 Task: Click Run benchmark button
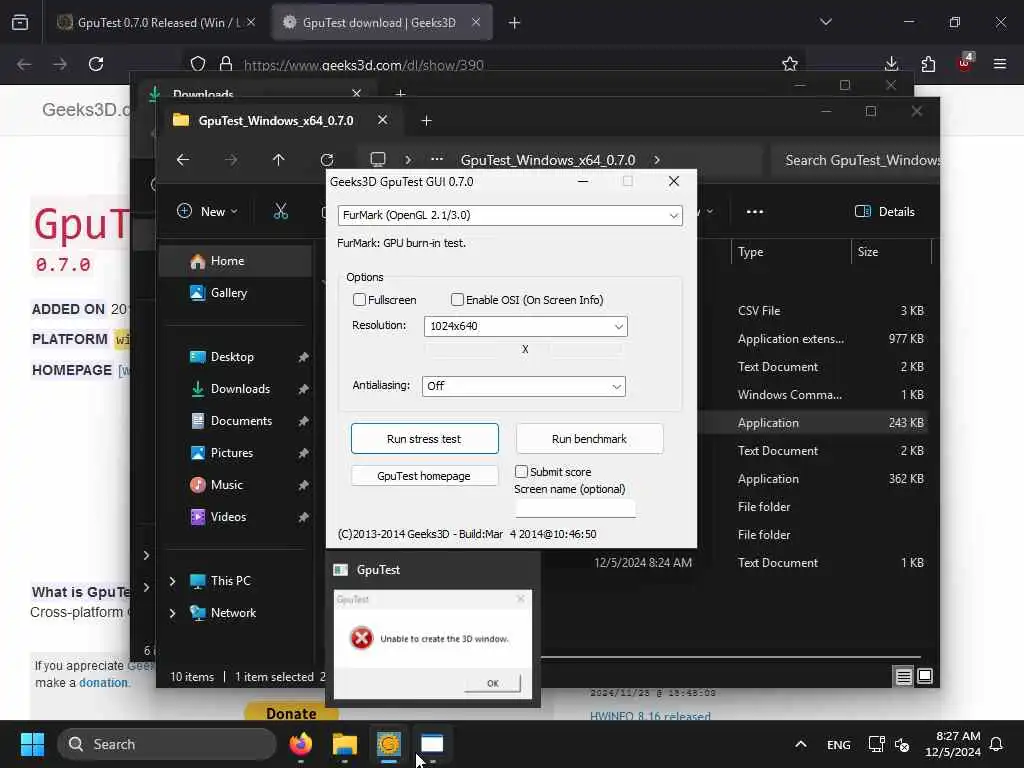[590, 439]
